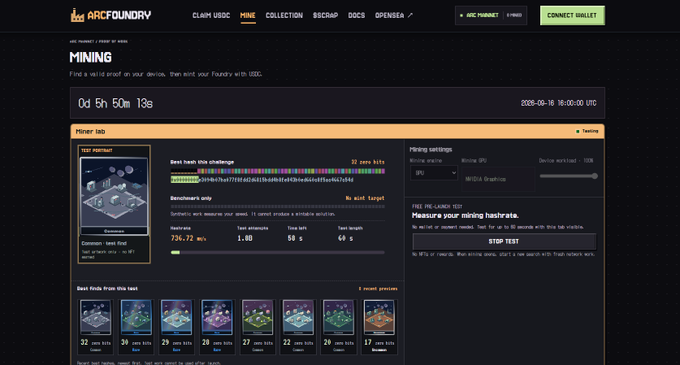Click the recent previews count label
Viewport: 680px width, 365px height.
[x=378, y=289]
